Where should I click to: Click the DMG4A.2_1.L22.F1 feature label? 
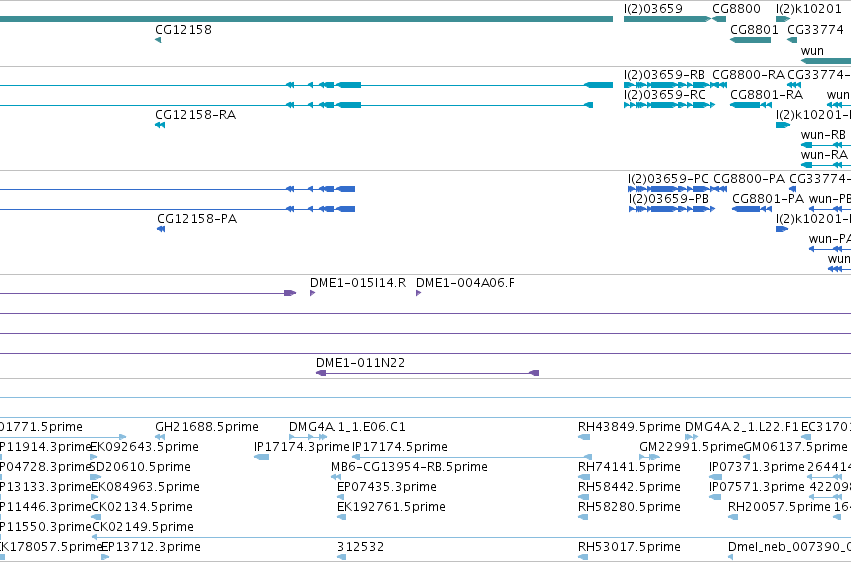tap(741, 427)
